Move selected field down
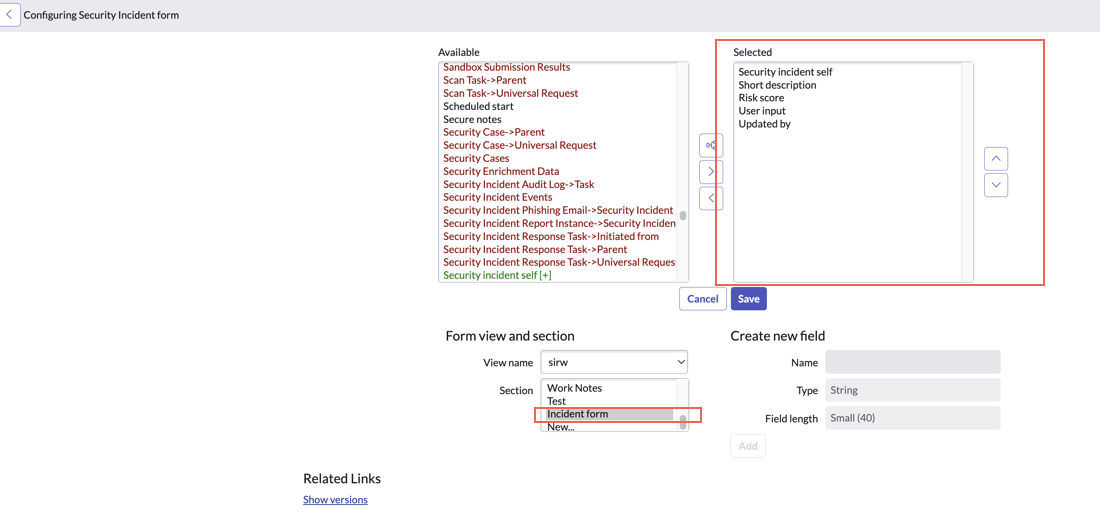Screen dimensions: 1100x529 point(996,185)
